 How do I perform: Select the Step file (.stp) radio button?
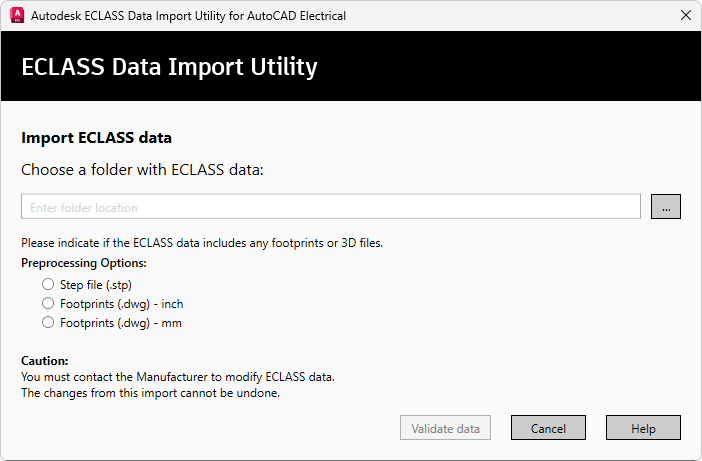(48, 285)
